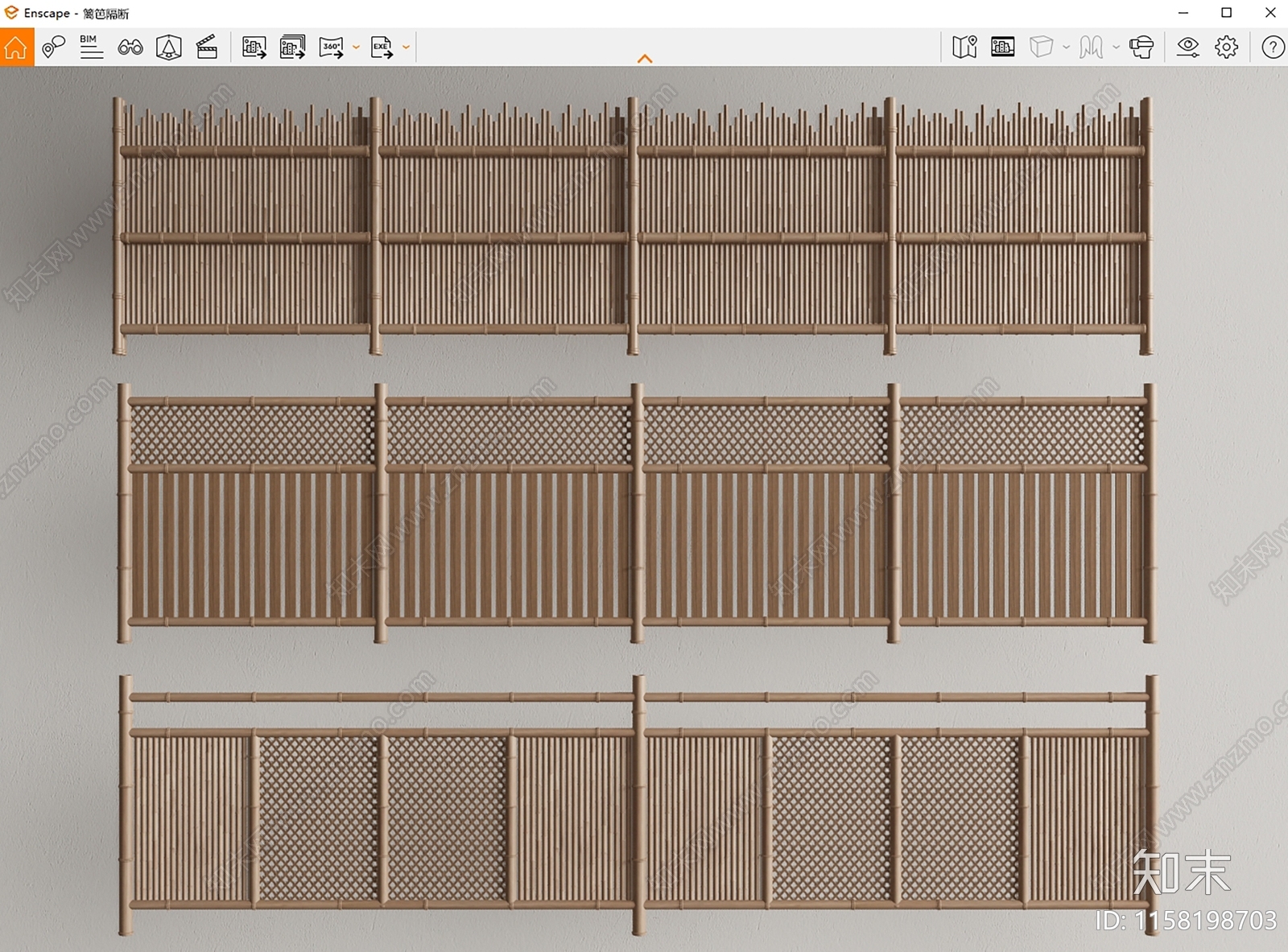Close the Enscape window

tap(1270, 13)
